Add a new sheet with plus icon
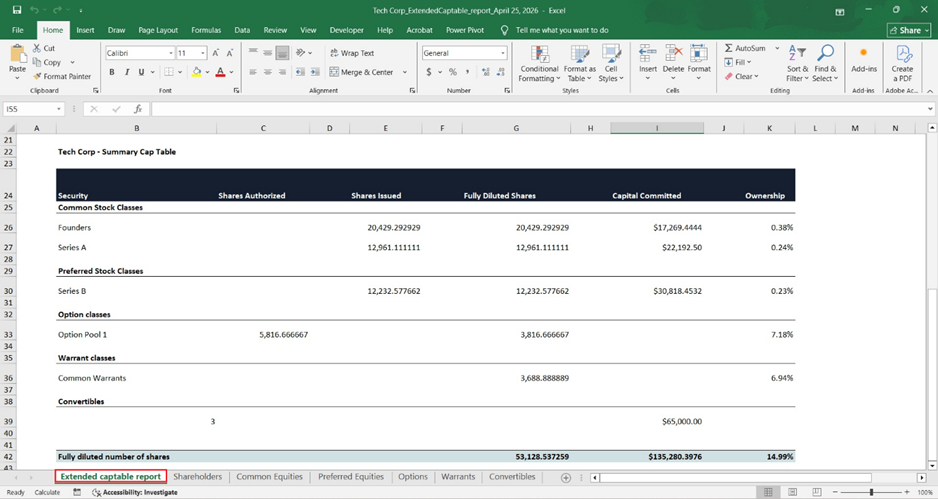 pos(565,477)
